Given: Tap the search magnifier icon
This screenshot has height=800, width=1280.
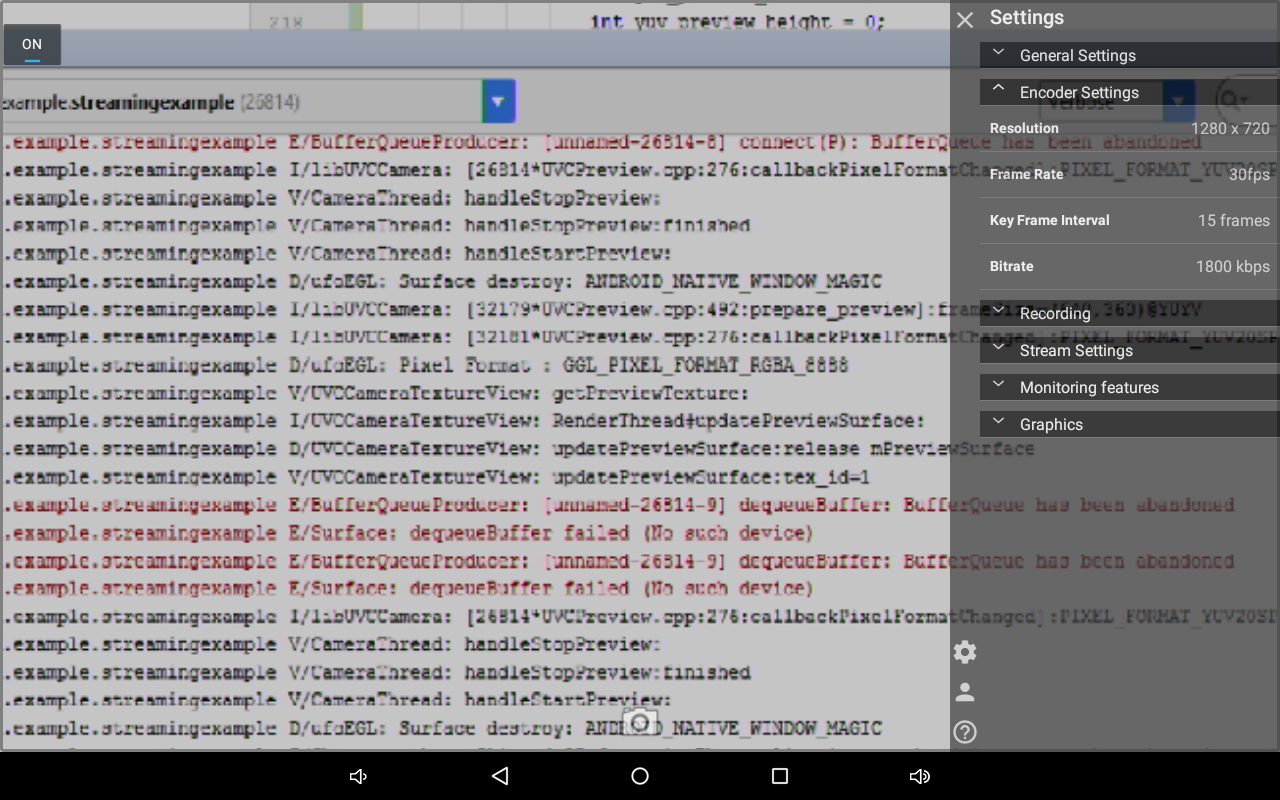Looking at the screenshot, I should (x=1230, y=101).
